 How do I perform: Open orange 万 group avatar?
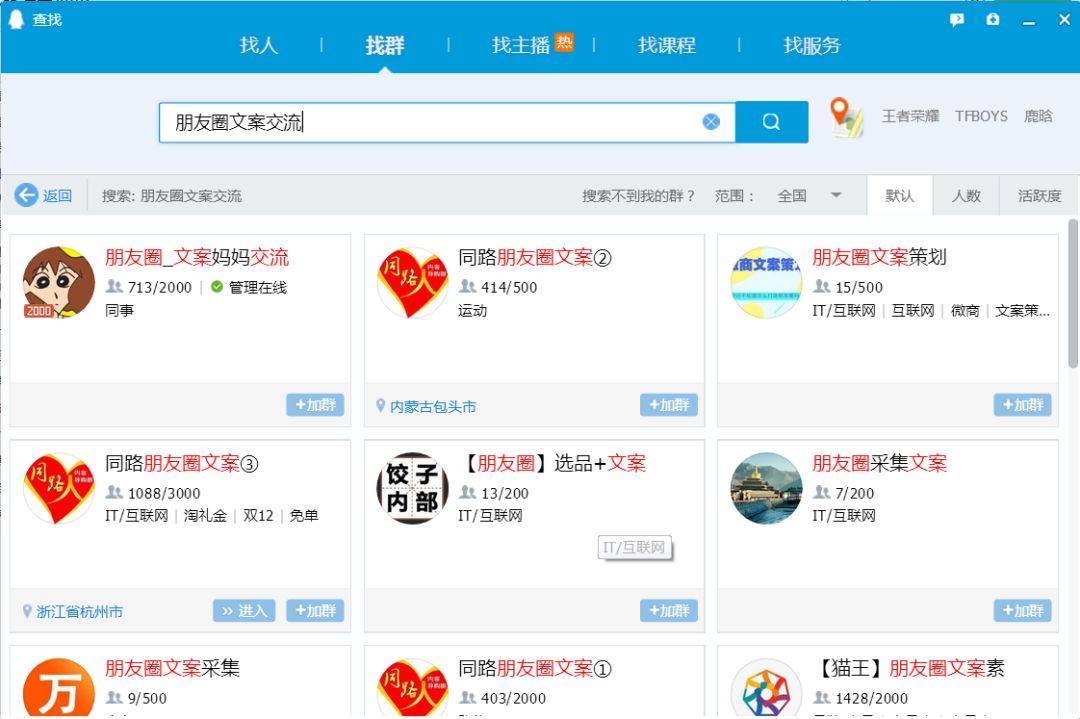pos(59,688)
